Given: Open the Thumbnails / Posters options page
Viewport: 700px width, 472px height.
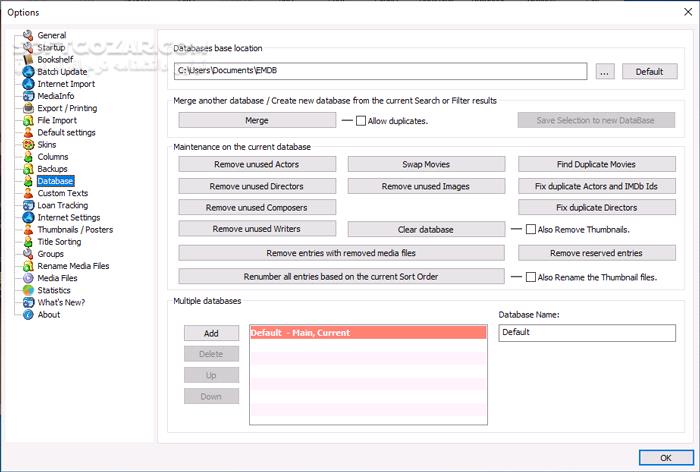Looking at the screenshot, I should pos(75,229).
